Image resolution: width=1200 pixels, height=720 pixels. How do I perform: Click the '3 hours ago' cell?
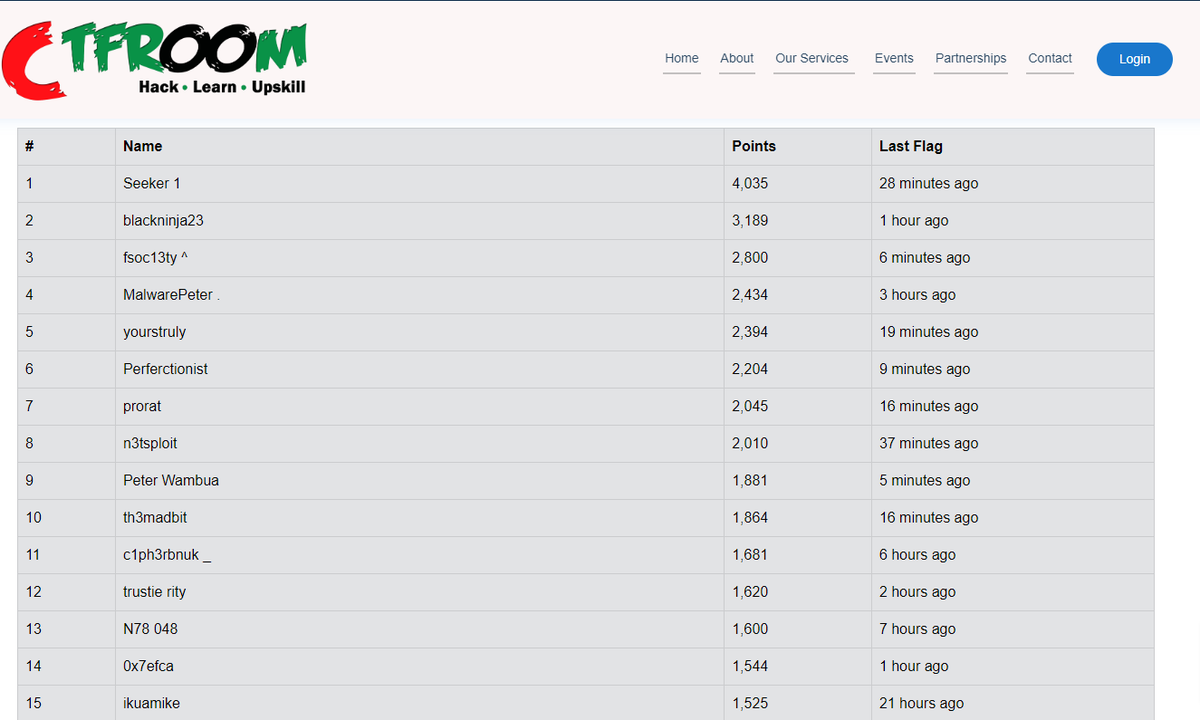pos(1012,295)
